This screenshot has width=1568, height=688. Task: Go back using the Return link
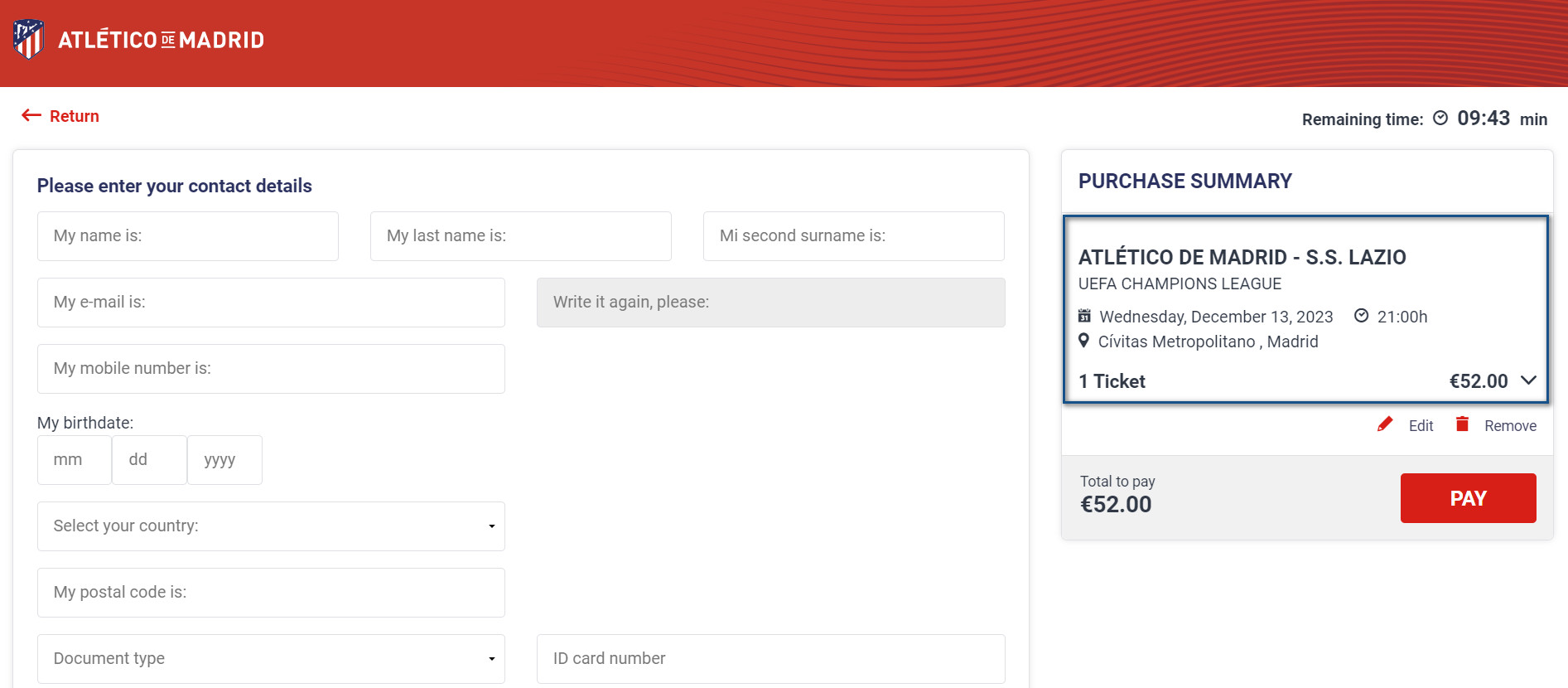tap(74, 116)
